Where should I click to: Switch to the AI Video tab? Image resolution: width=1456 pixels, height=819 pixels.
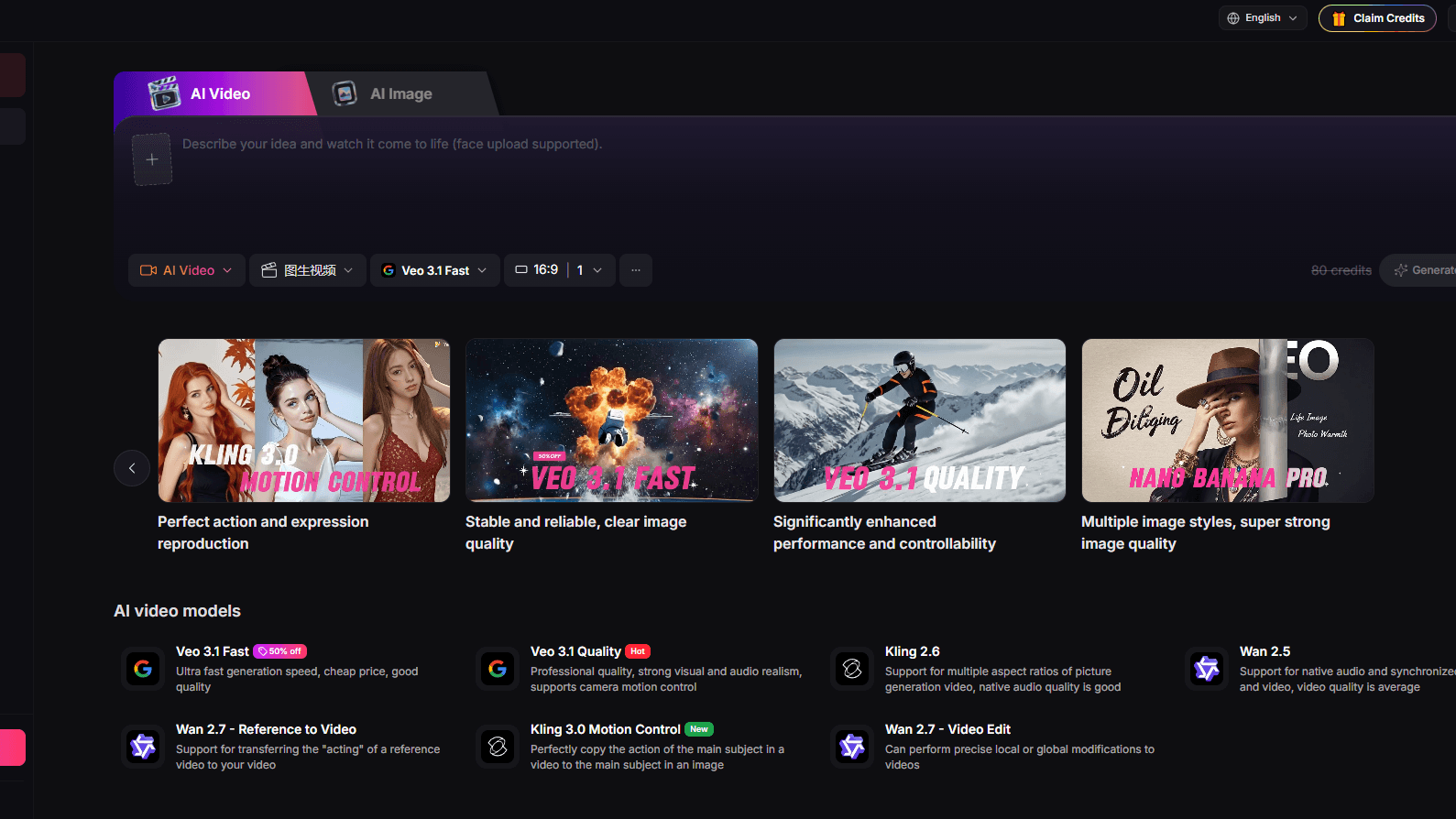pyautogui.click(x=215, y=93)
